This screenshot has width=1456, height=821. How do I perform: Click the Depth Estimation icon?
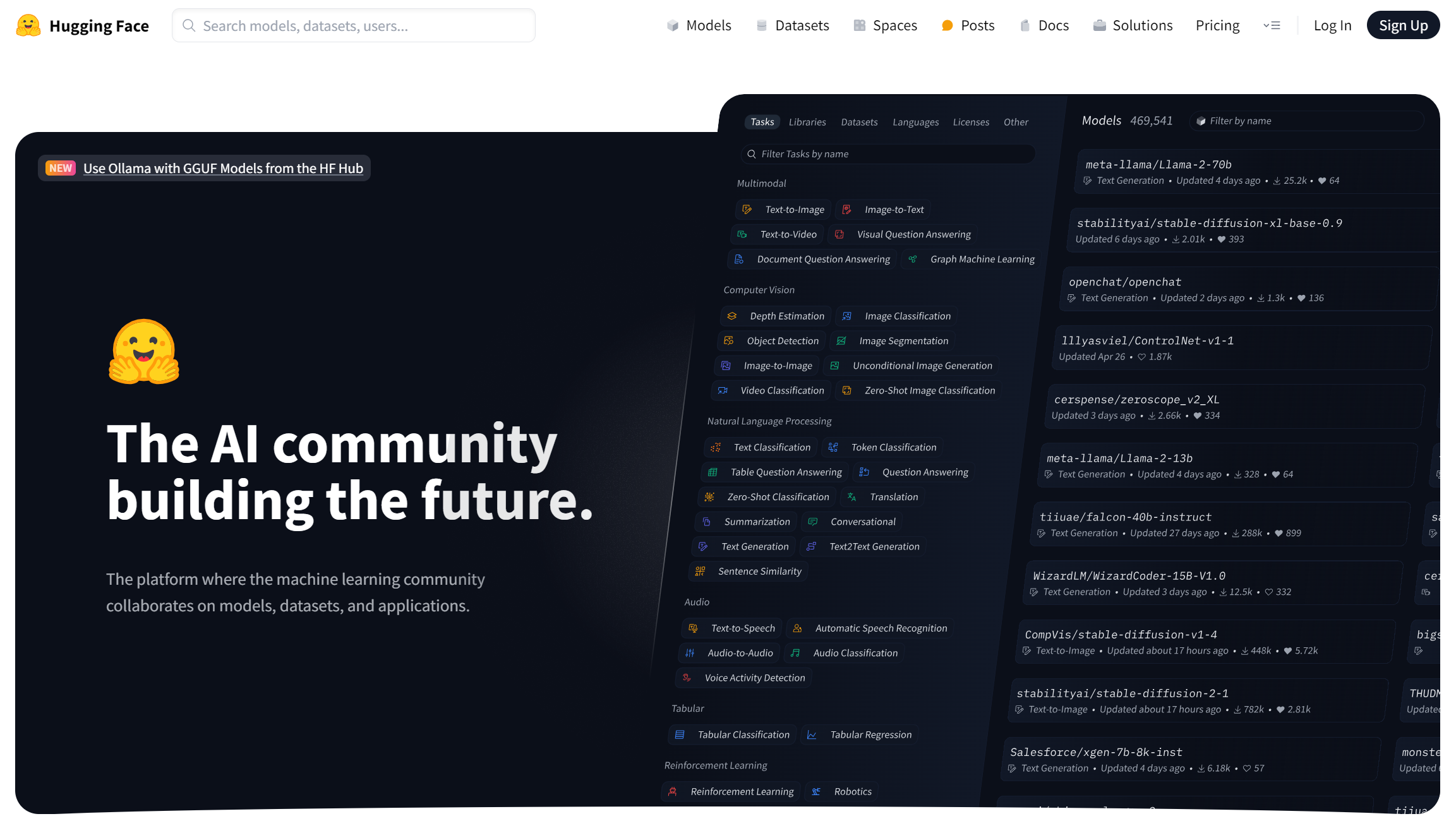tap(732, 316)
